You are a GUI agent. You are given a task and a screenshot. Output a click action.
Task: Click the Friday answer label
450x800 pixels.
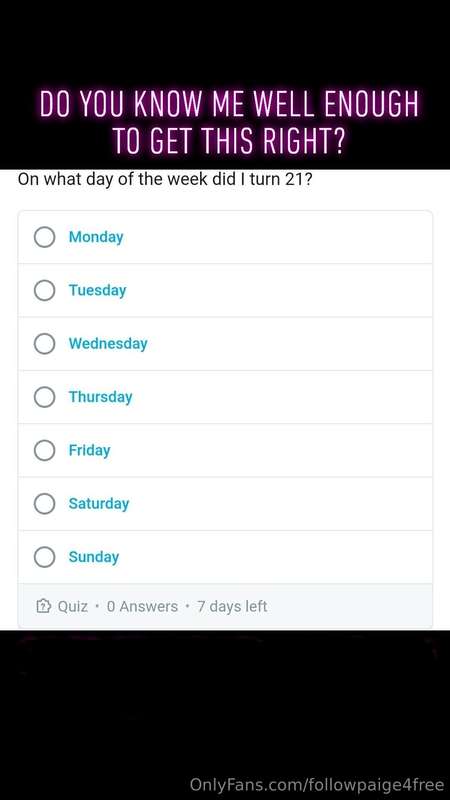[x=89, y=451]
